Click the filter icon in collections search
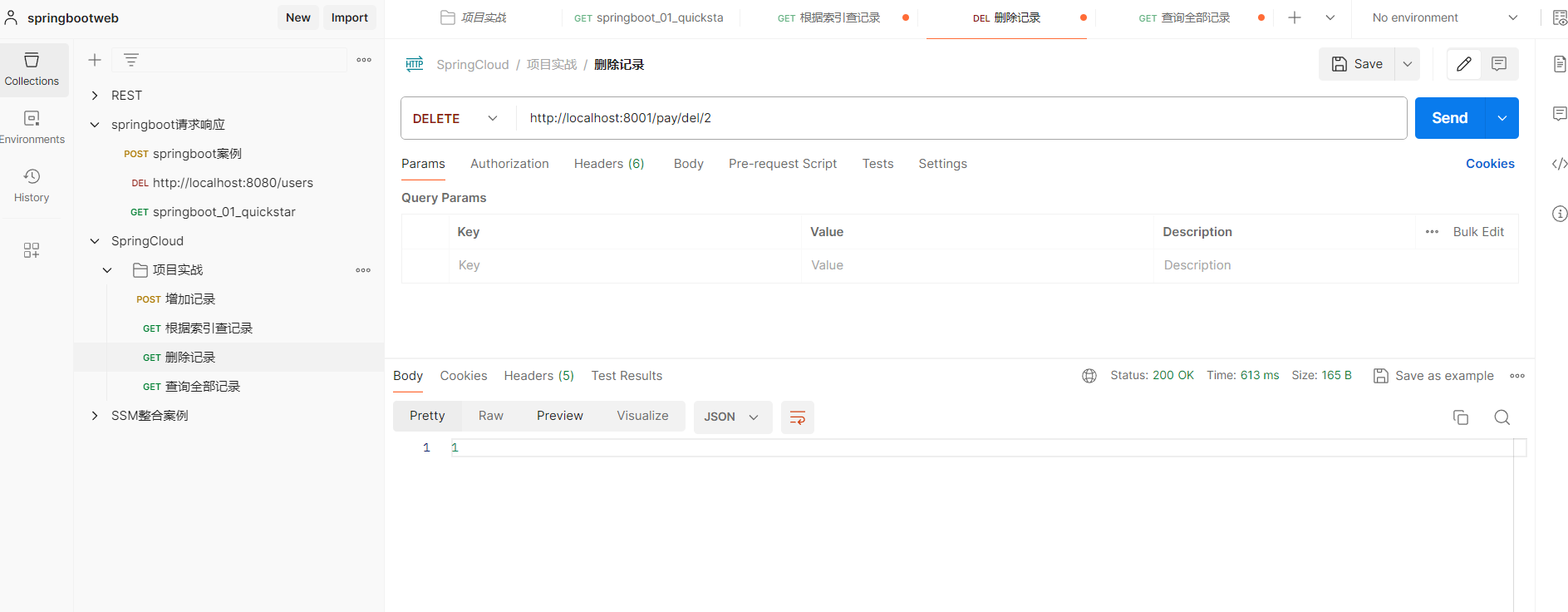This screenshot has height=612, width=1568. (x=131, y=60)
